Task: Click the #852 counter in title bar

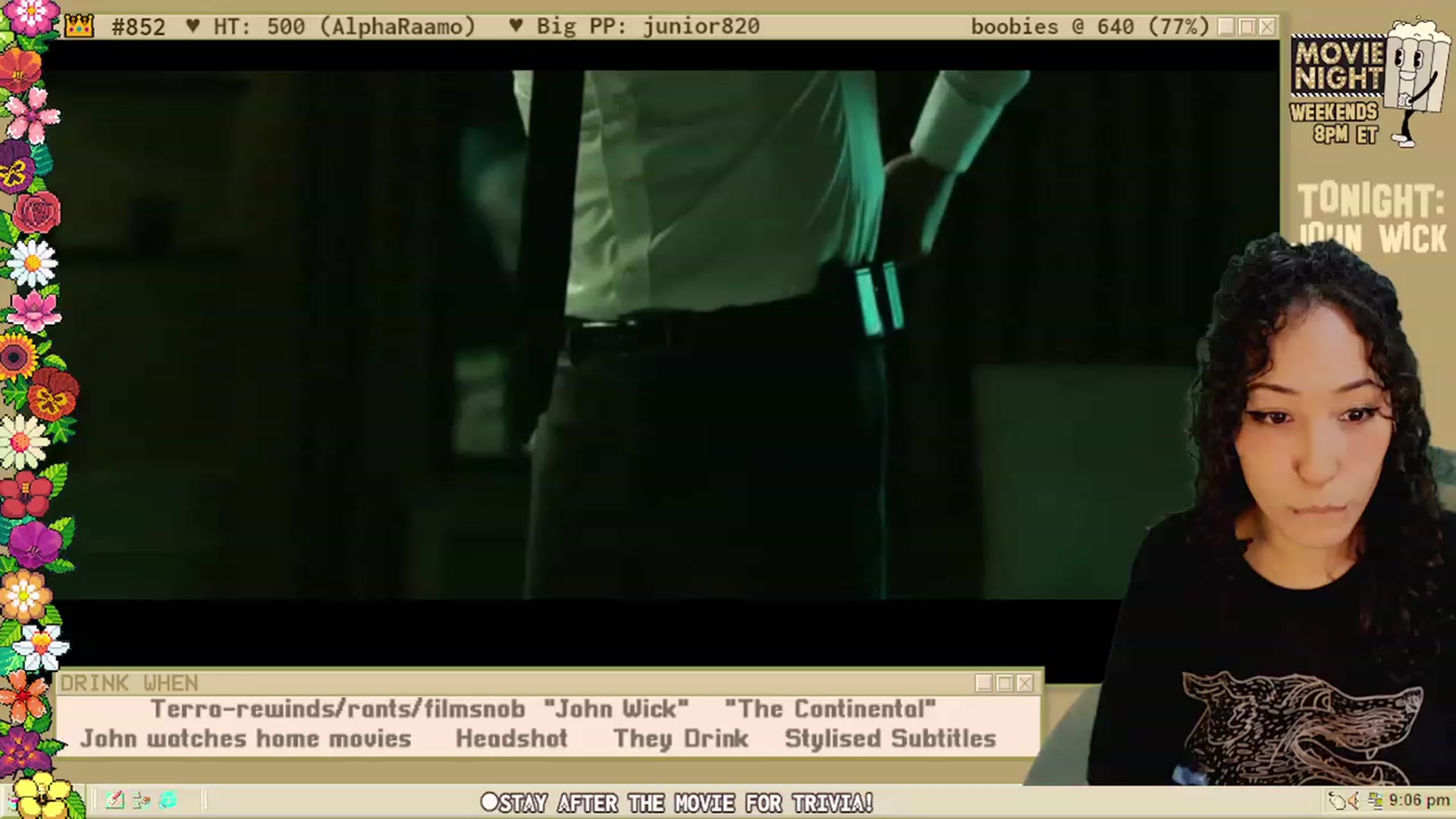Action: 138,27
